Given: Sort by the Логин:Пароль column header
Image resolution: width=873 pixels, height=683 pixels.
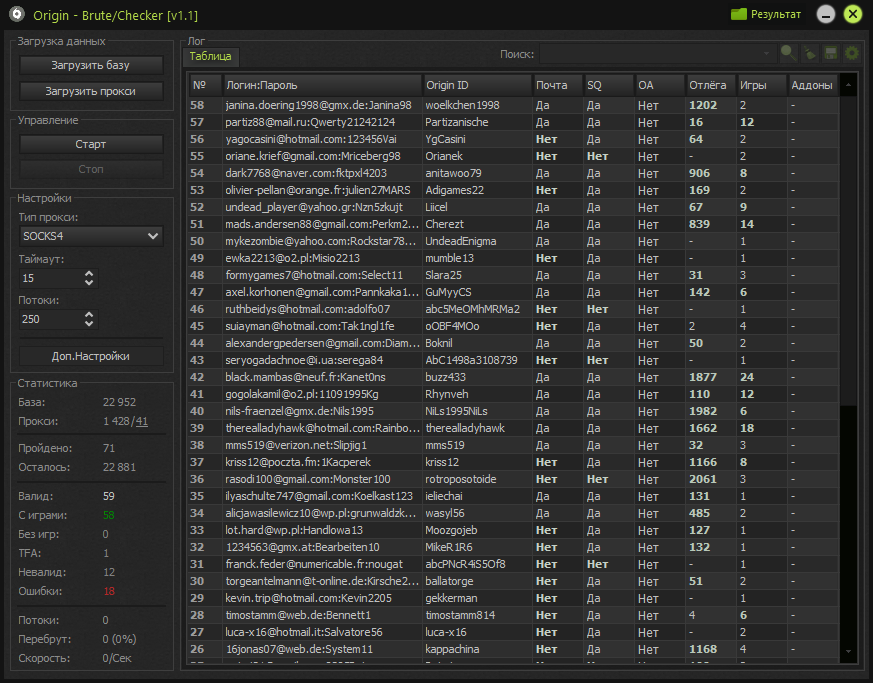Looking at the screenshot, I should [322, 85].
